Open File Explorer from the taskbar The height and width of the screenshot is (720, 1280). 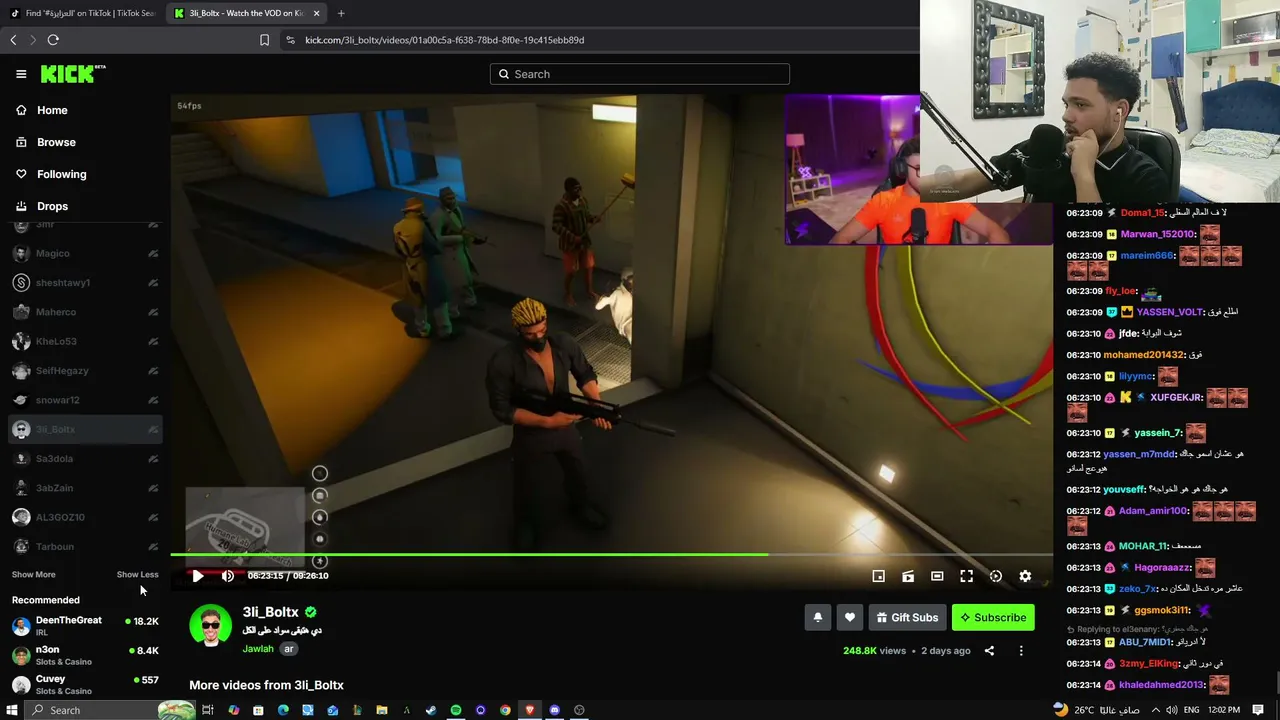382,710
